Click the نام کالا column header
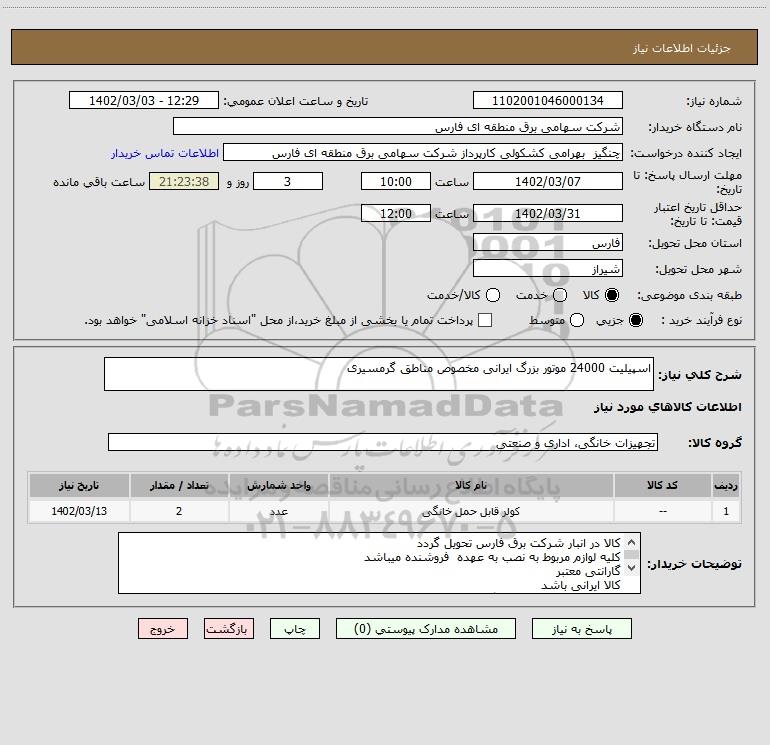The width and height of the screenshot is (770, 745). (470, 485)
